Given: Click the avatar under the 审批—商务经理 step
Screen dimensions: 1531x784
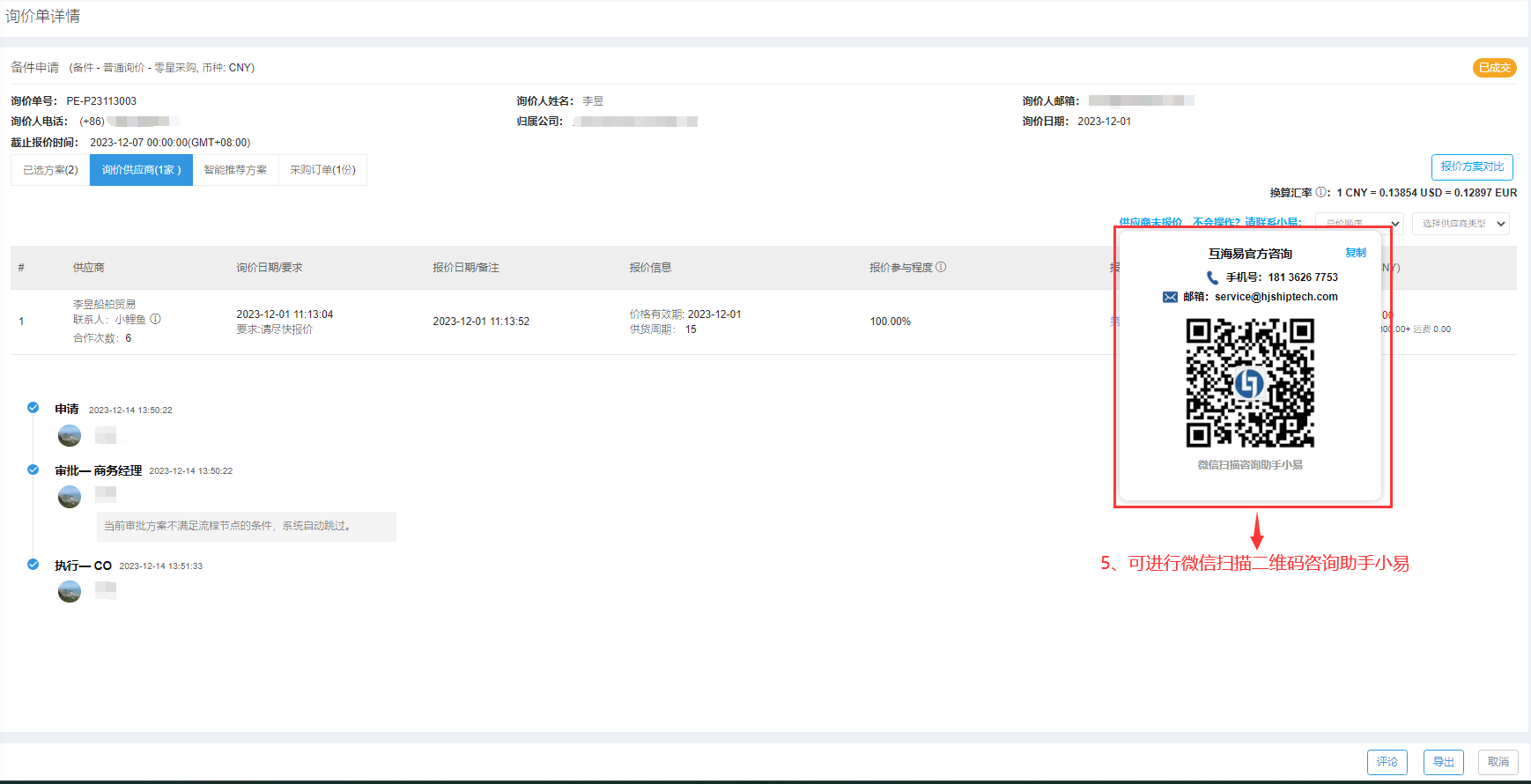Looking at the screenshot, I should click(70, 497).
